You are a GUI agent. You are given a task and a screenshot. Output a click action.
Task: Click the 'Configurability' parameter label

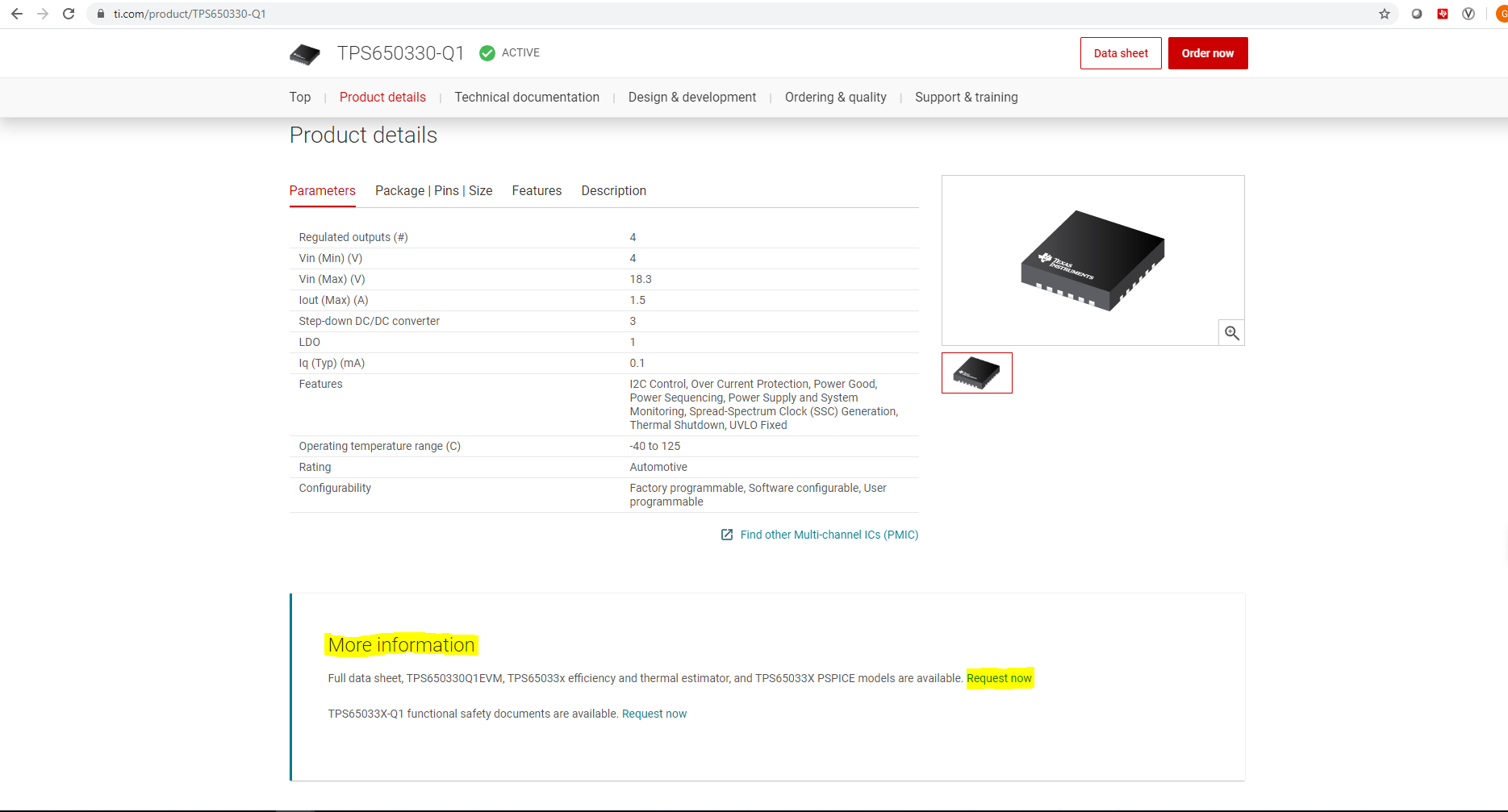(335, 488)
